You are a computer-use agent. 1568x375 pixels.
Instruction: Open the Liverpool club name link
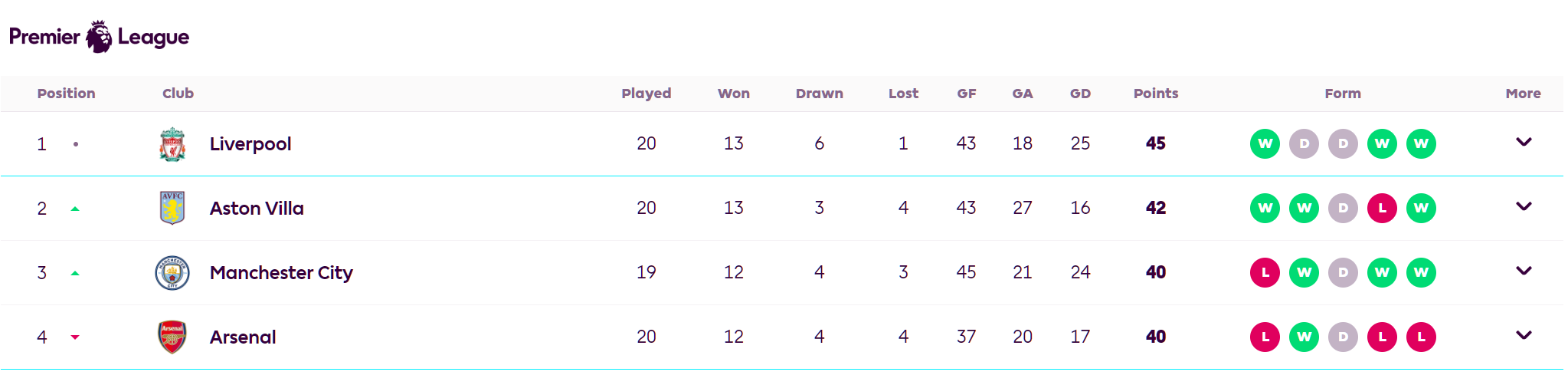coord(250,144)
